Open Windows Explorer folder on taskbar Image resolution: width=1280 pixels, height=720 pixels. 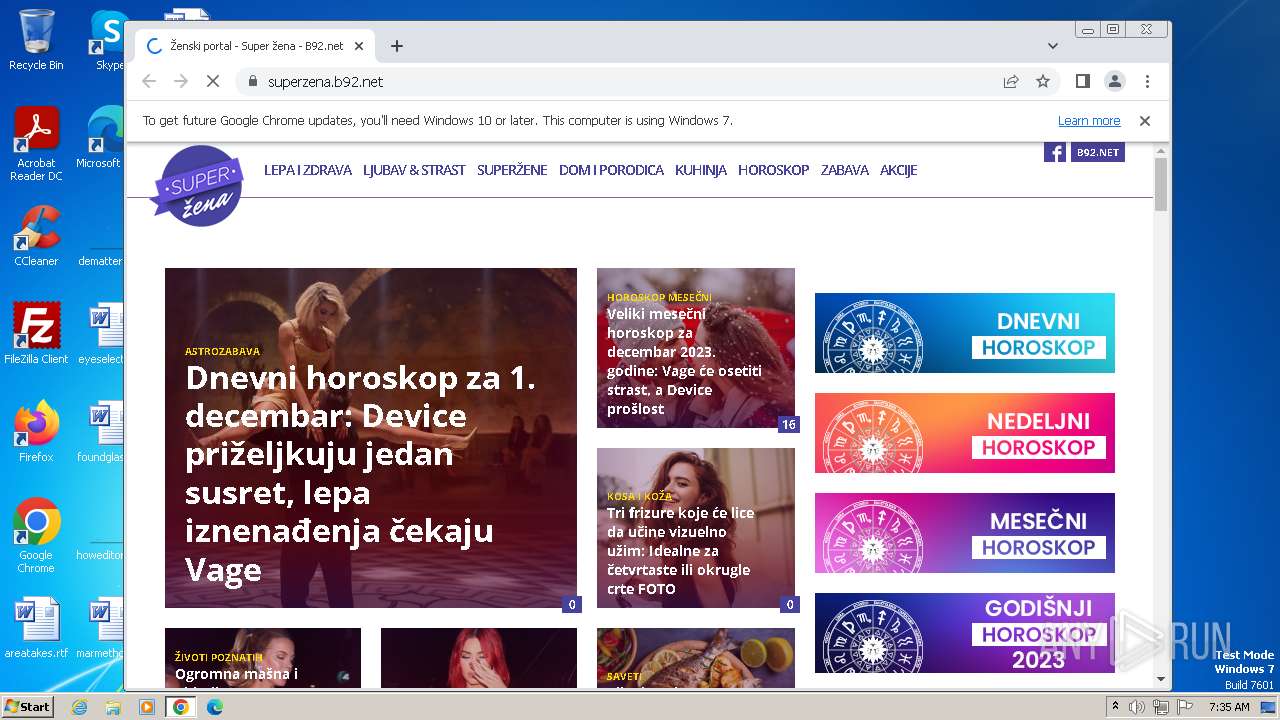tap(113, 707)
